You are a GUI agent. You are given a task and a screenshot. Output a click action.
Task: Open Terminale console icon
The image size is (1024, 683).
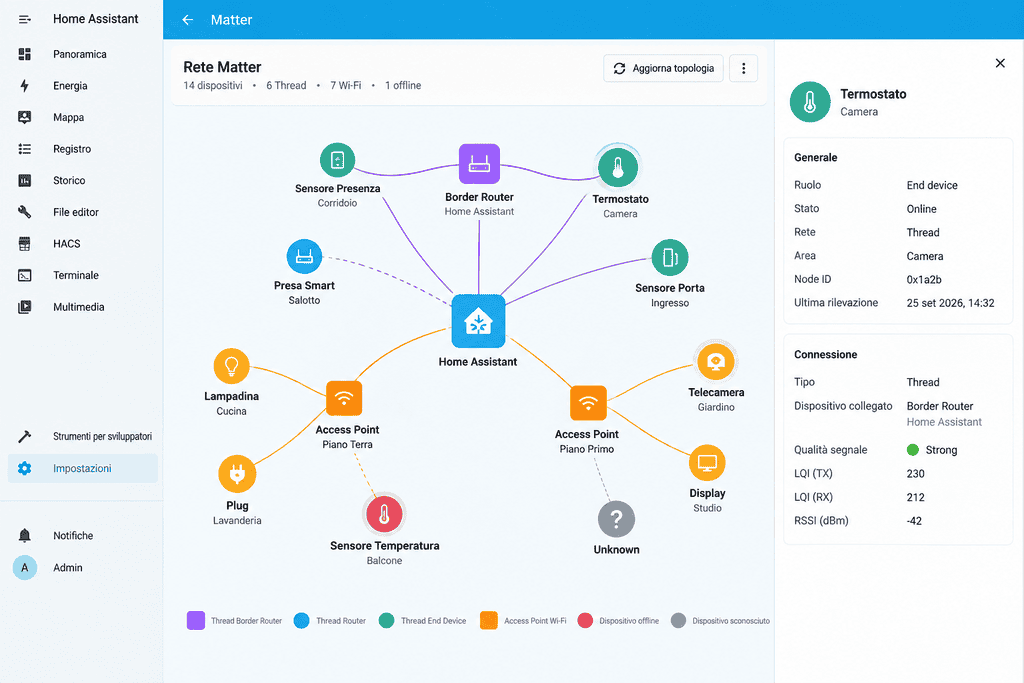click(x=25, y=276)
